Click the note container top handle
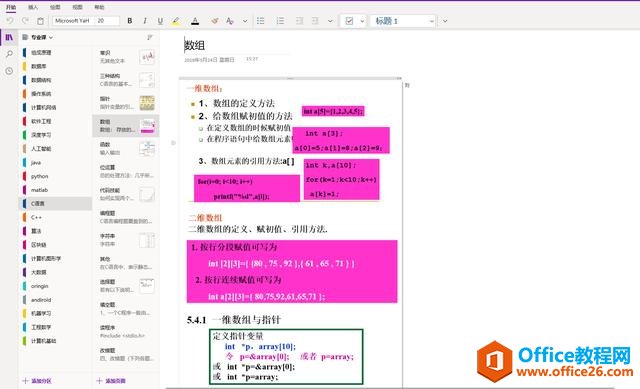 tap(290, 78)
